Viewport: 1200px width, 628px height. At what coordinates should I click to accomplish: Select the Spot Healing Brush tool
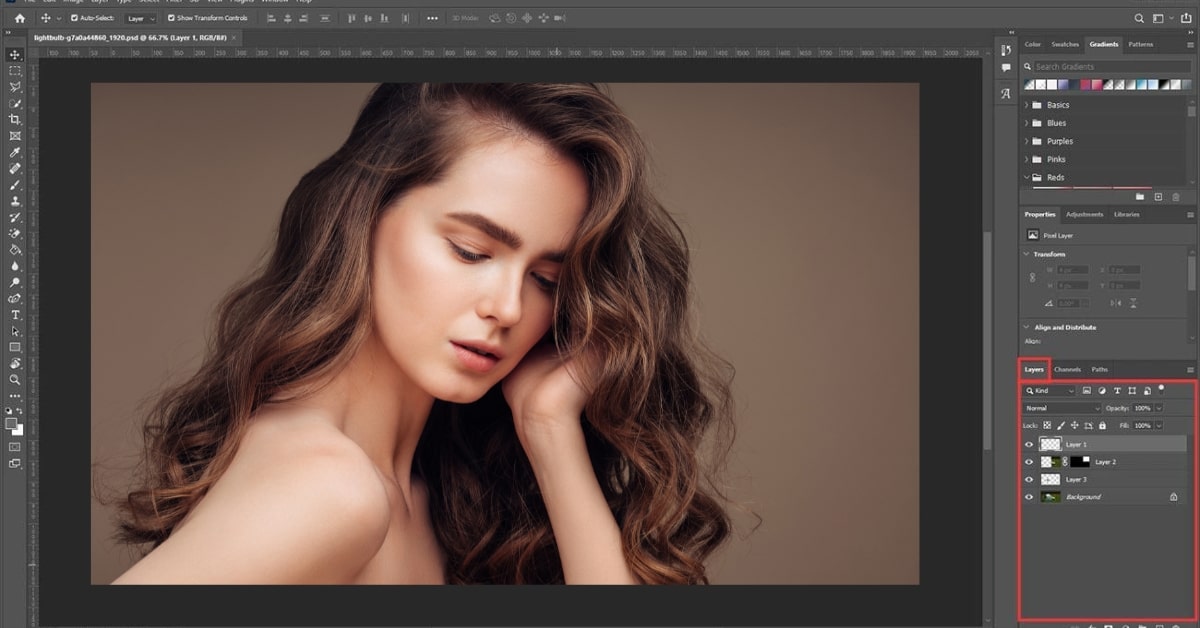[15, 168]
